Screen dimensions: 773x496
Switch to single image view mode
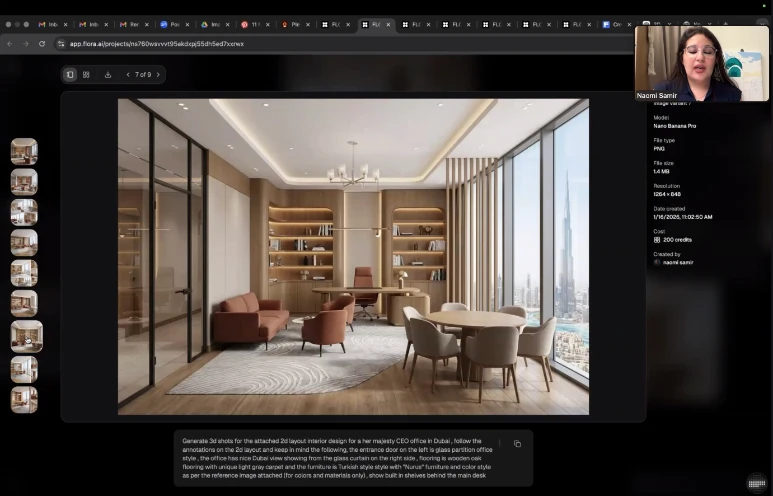click(70, 74)
